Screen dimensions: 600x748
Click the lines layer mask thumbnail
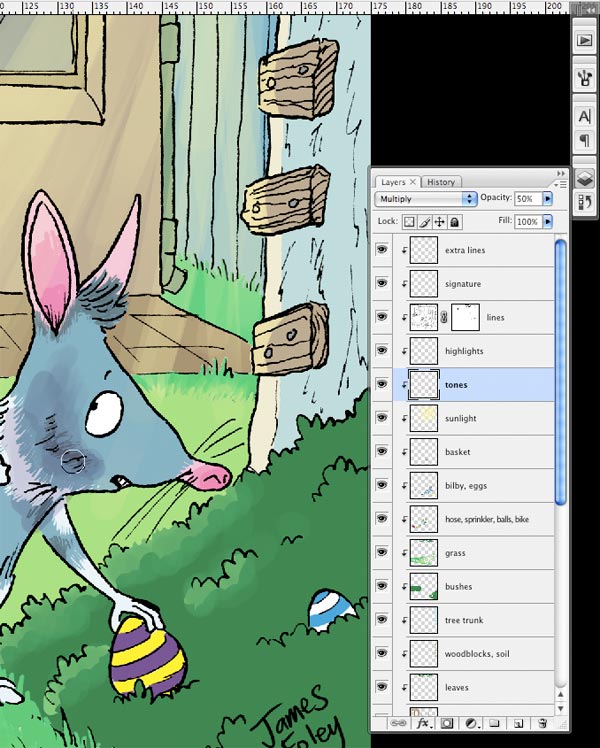(465, 317)
